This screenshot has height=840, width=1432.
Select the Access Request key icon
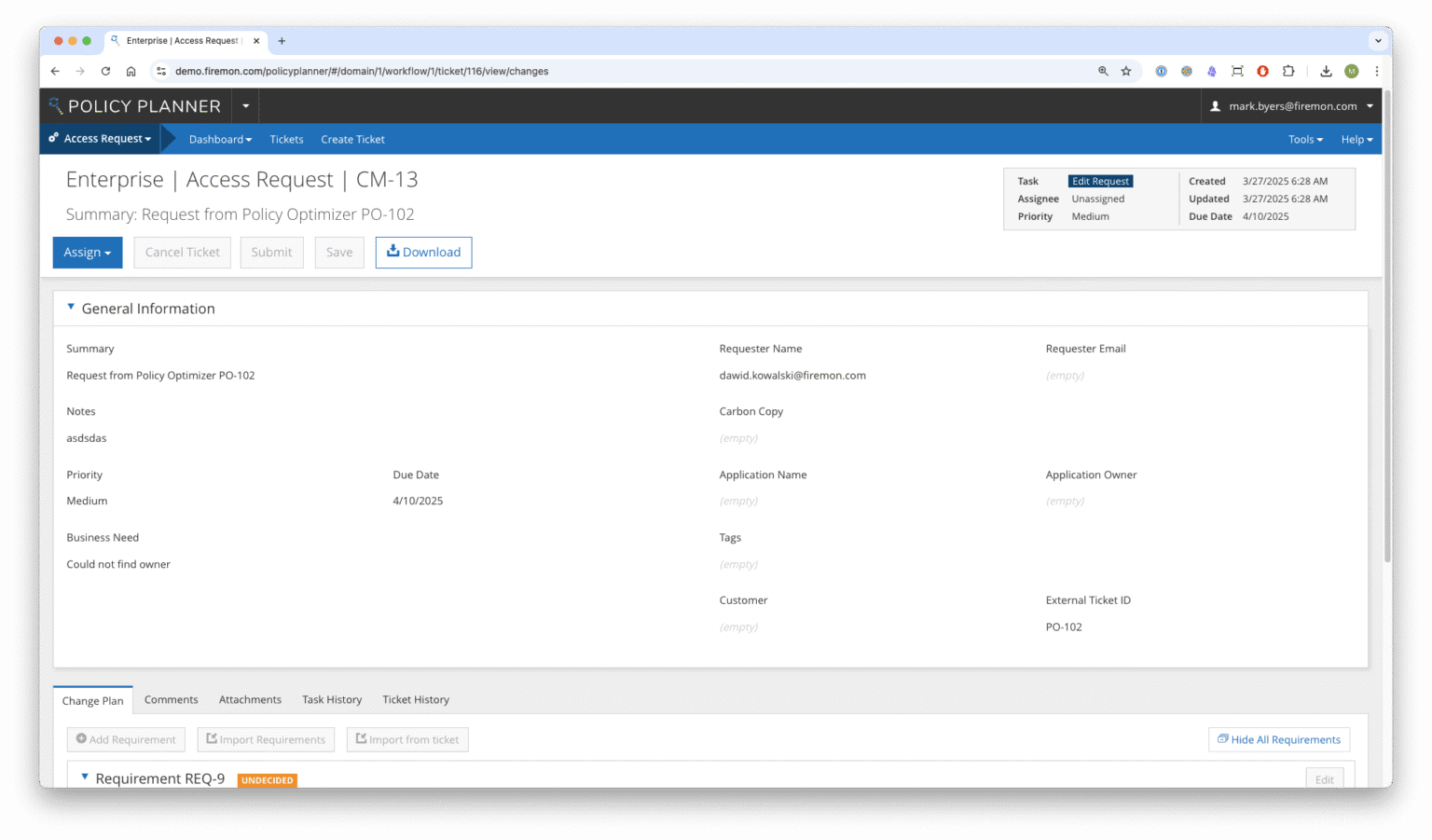pos(53,138)
